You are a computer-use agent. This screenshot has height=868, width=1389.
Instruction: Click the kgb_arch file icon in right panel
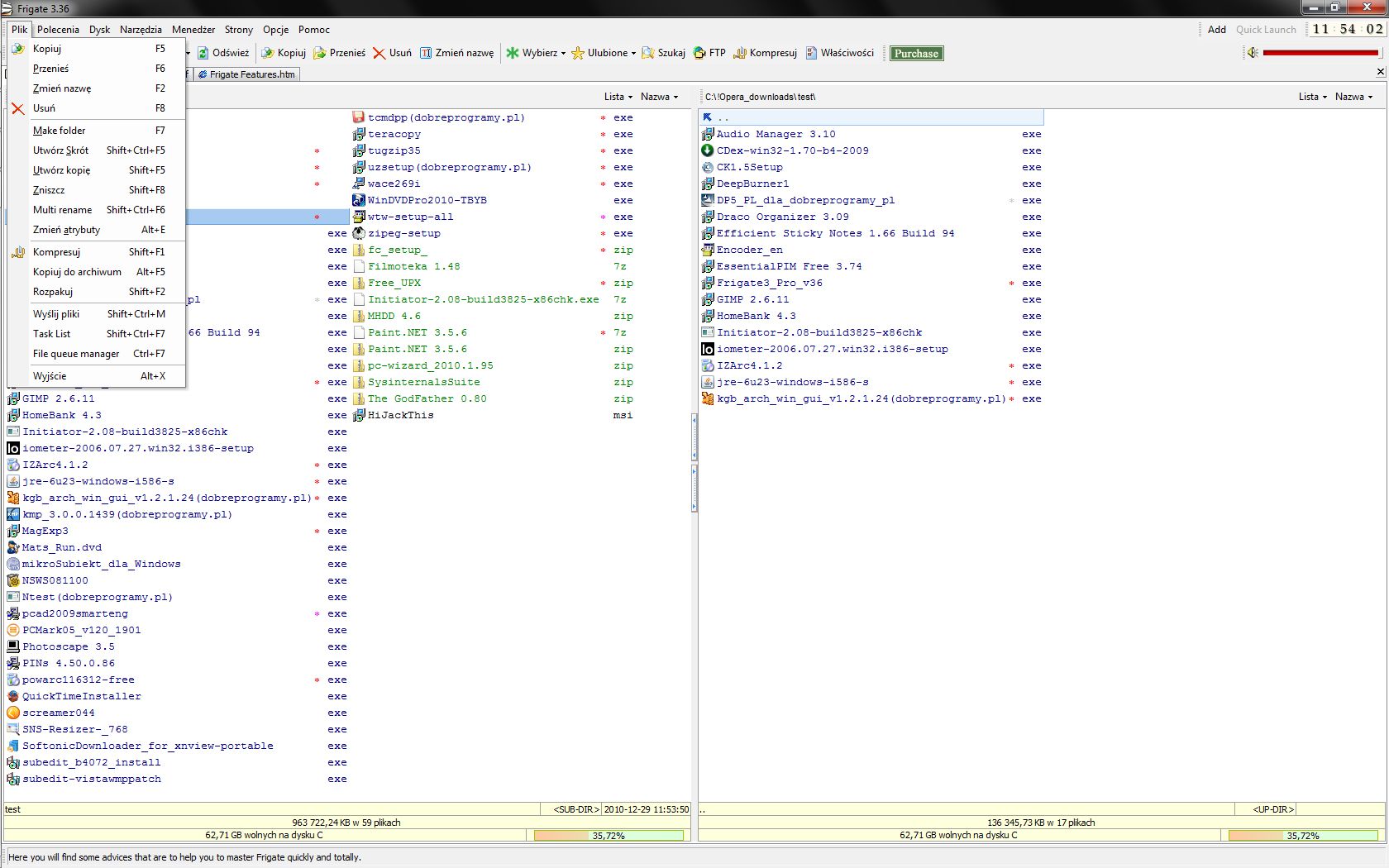[x=707, y=398]
